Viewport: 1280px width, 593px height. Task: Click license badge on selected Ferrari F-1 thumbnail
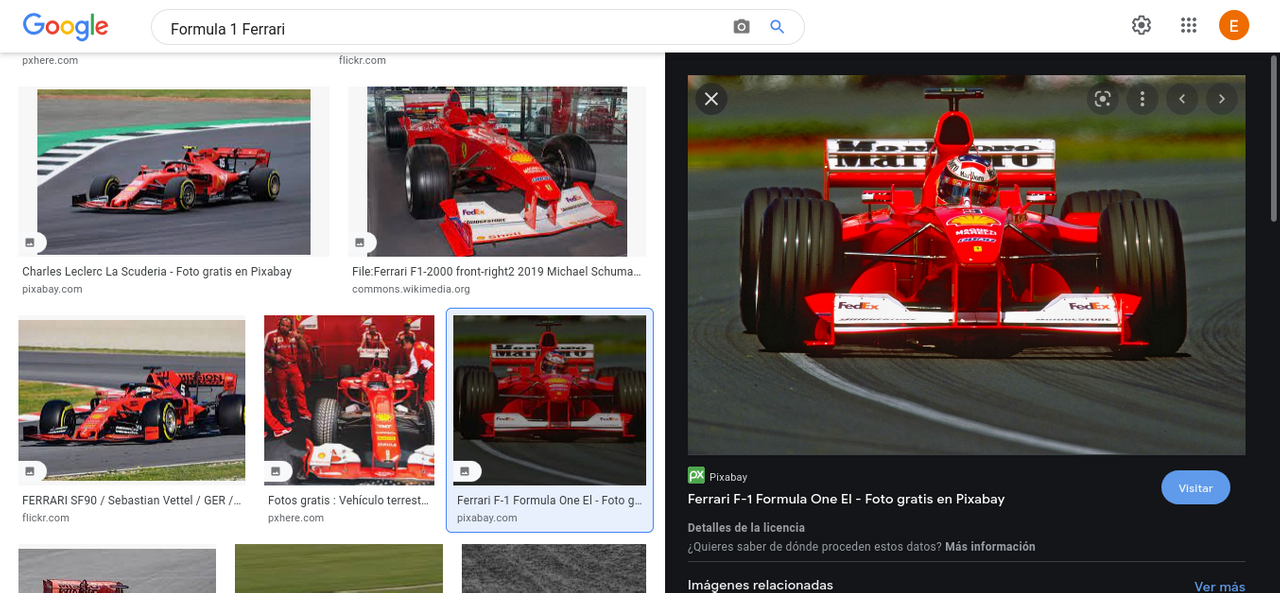(x=465, y=471)
